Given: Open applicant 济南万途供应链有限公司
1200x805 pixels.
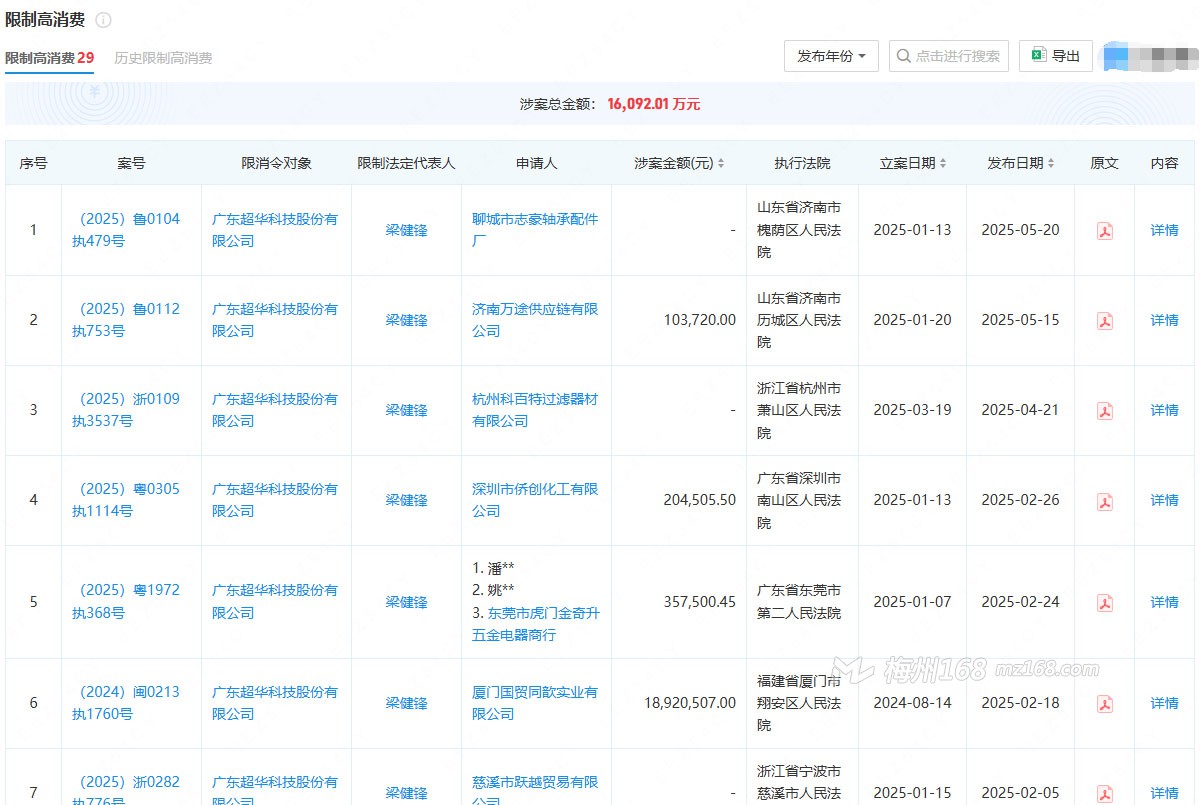Looking at the screenshot, I should click(x=535, y=320).
